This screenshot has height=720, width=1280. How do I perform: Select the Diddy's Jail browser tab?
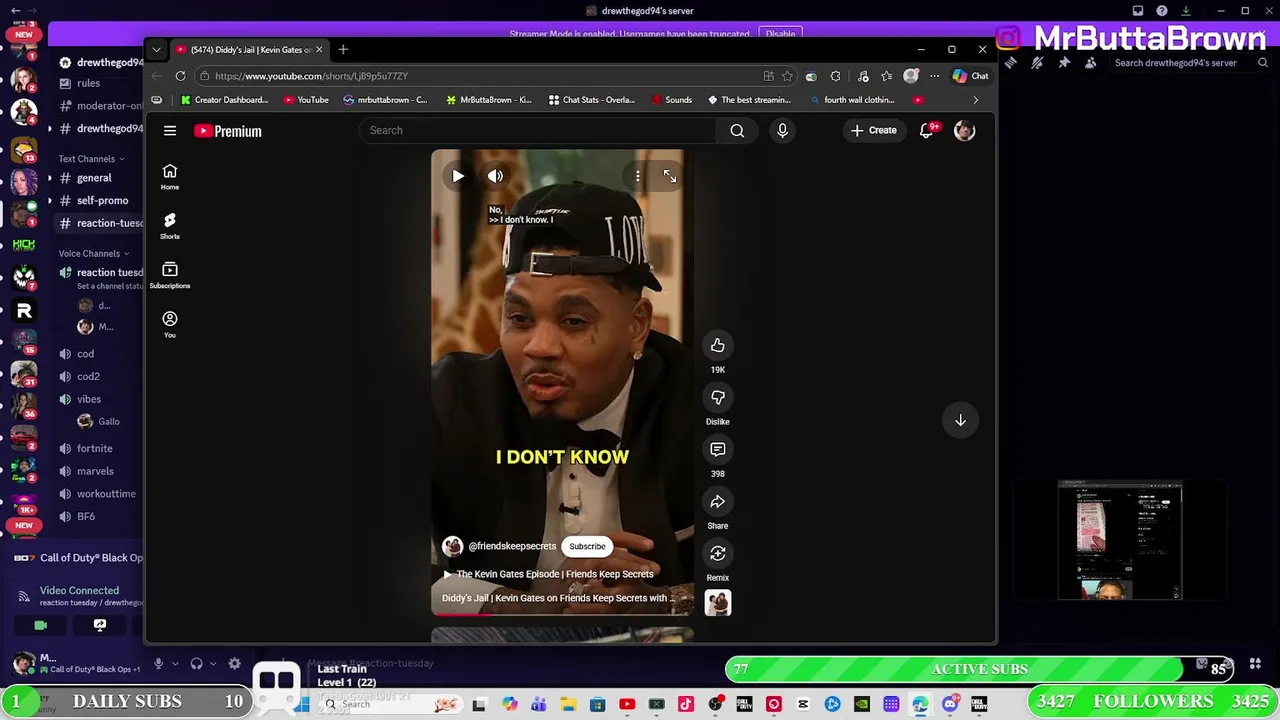249,50
